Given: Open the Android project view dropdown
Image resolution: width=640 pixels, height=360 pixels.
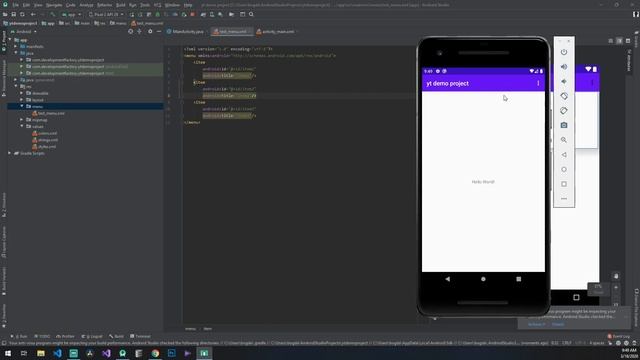Looking at the screenshot, I should point(24,31).
